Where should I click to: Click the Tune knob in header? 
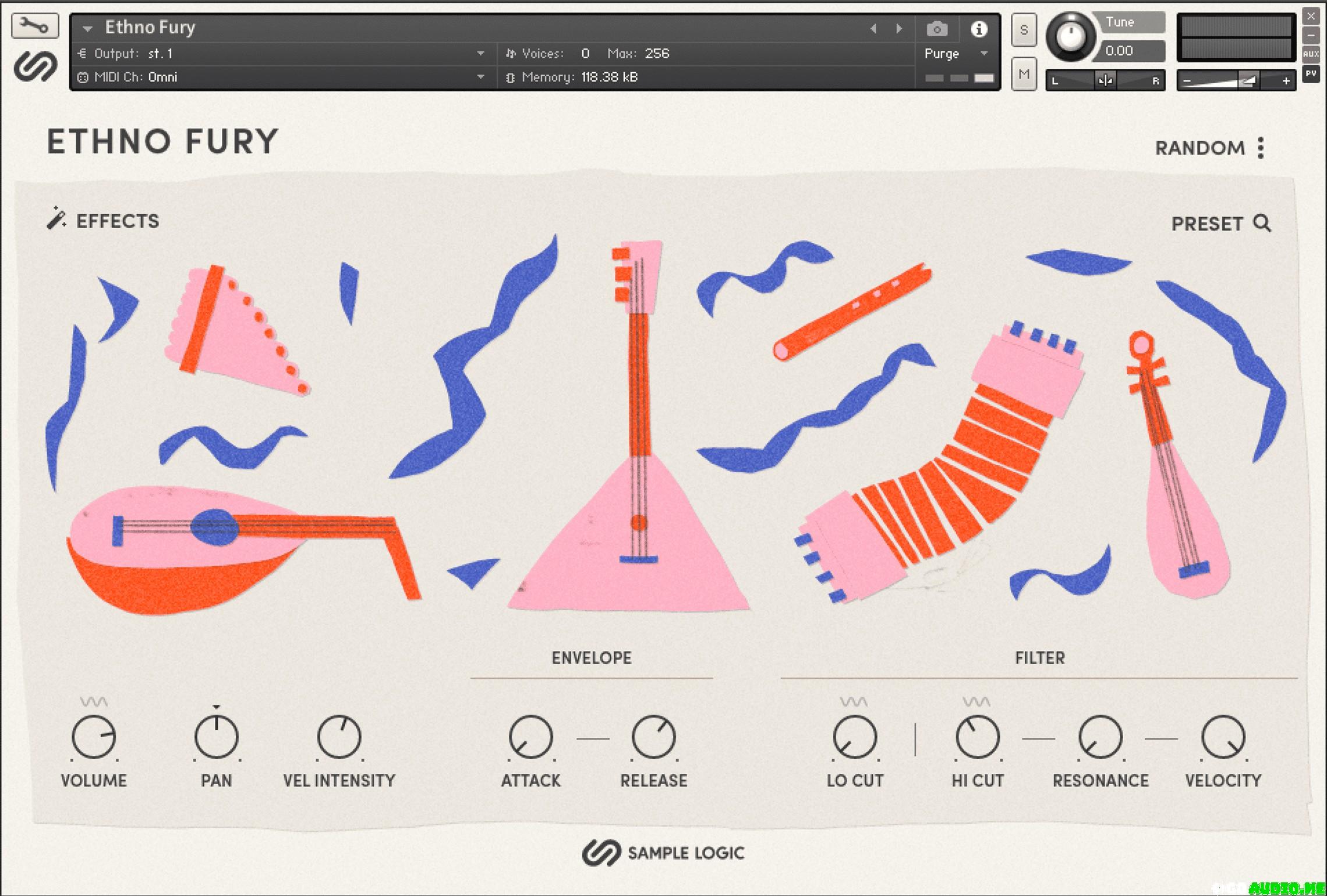pos(1070,36)
